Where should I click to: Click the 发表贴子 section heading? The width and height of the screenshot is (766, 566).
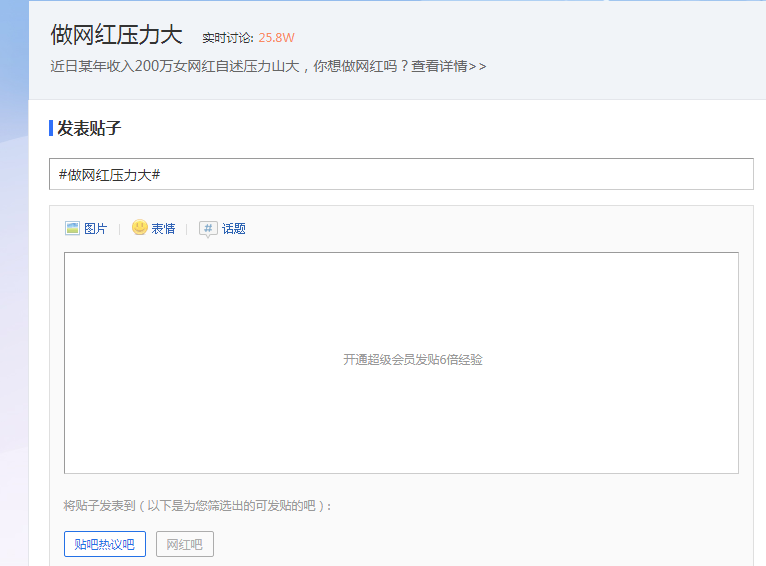(89, 128)
